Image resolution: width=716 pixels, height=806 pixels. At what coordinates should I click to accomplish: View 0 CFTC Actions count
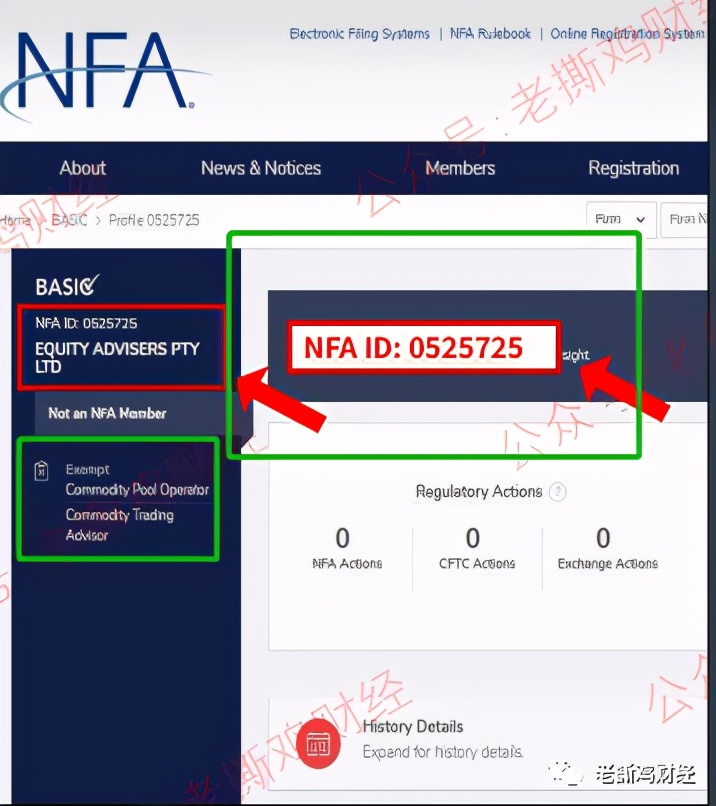coord(476,548)
